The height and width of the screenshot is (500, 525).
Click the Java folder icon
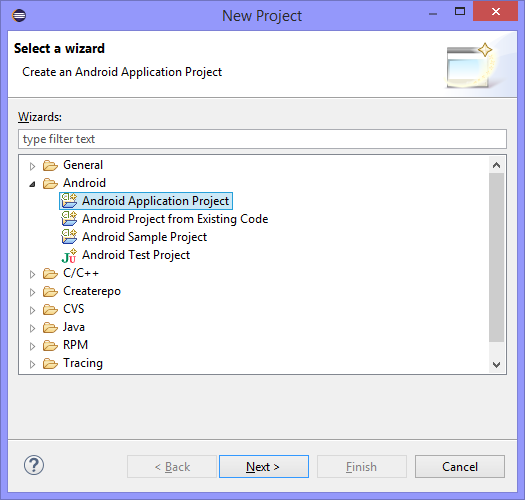click(x=50, y=327)
